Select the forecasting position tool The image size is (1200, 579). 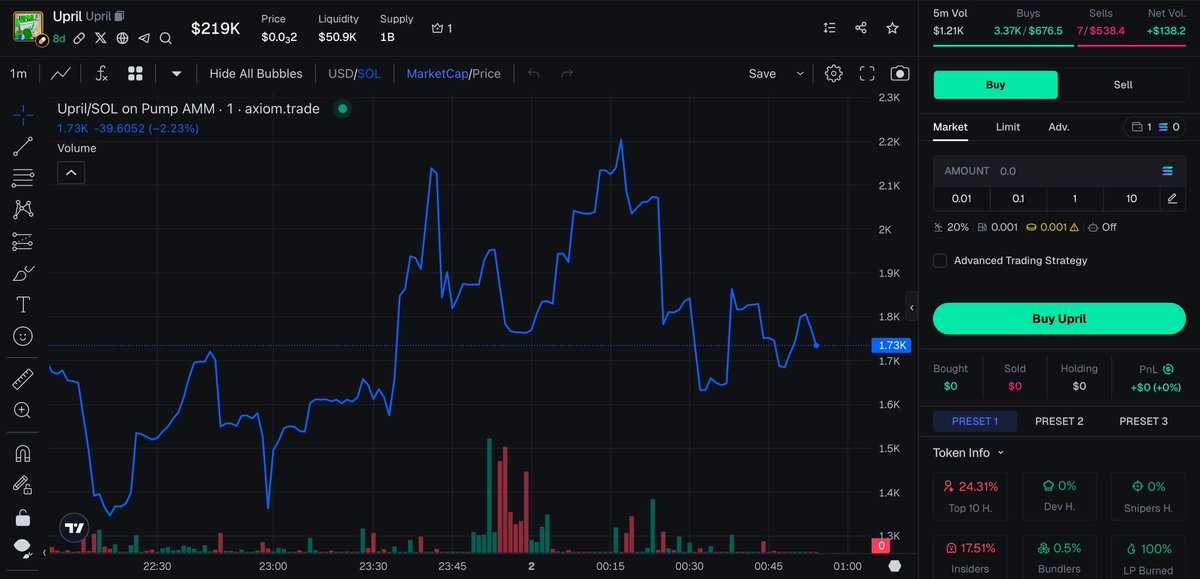pyautogui.click(x=23, y=241)
